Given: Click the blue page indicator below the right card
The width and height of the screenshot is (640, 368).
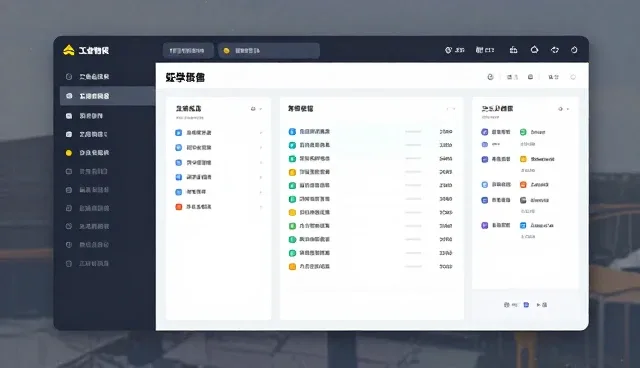Looking at the screenshot, I should click(x=526, y=305).
